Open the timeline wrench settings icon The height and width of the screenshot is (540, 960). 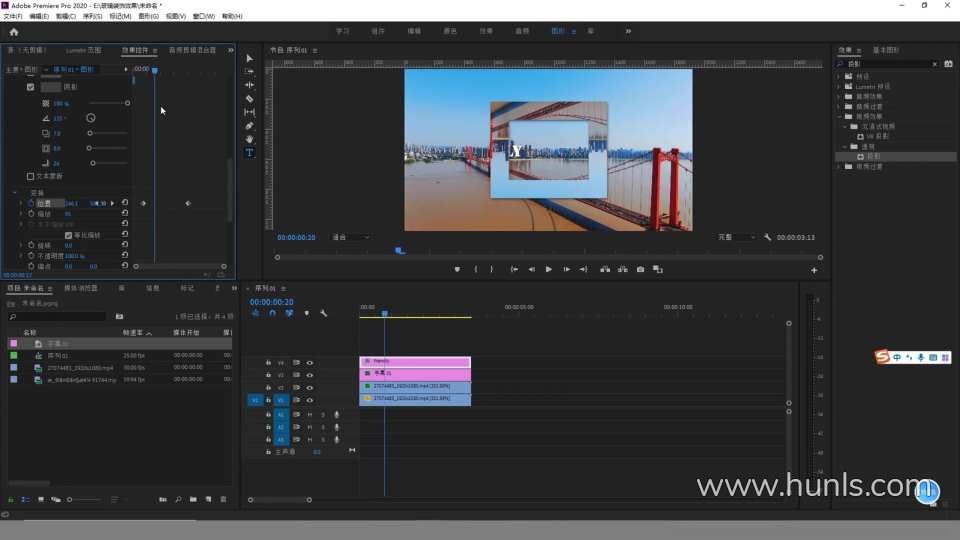[324, 313]
